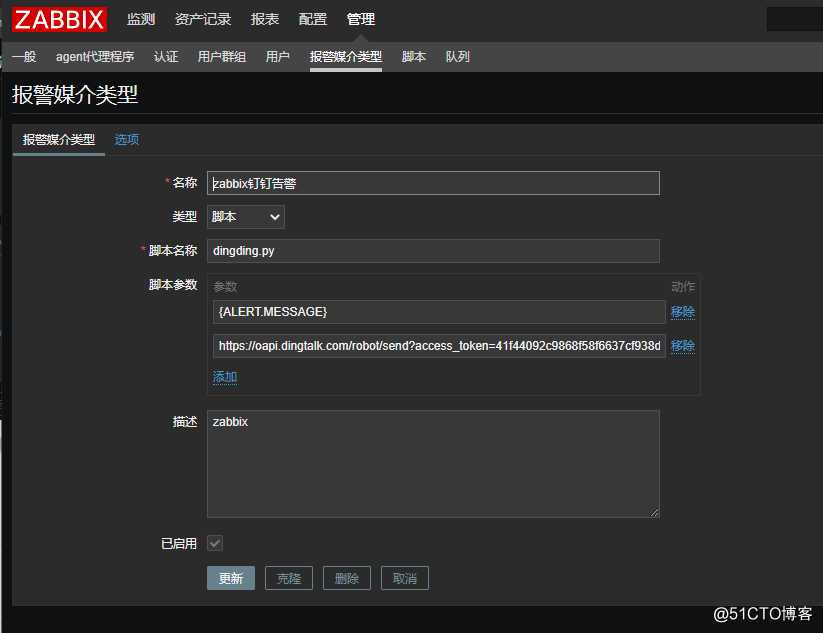Image resolution: width=823 pixels, height=633 pixels.
Task: Click the 脚本名称 field with dingding.py
Action: click(x=433, y=251)
